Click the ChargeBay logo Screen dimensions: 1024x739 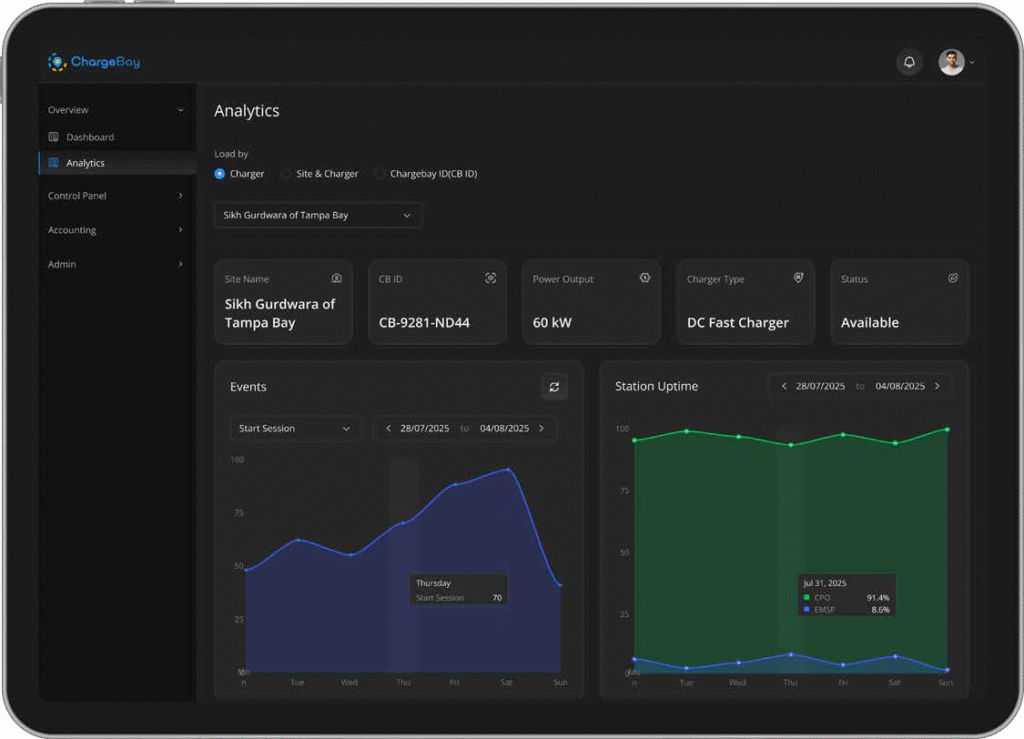(94, 62)
